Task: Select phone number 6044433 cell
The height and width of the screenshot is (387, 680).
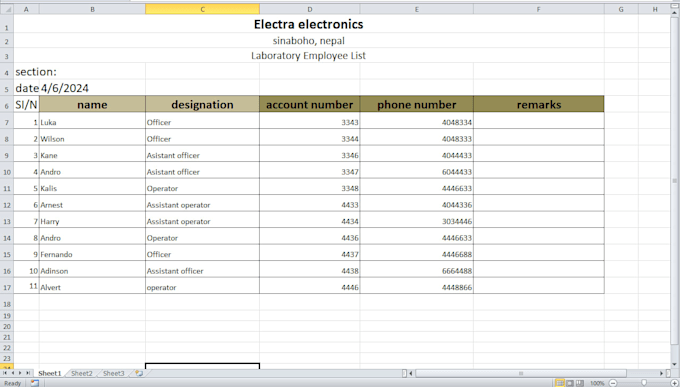Action: coord(416,171)
